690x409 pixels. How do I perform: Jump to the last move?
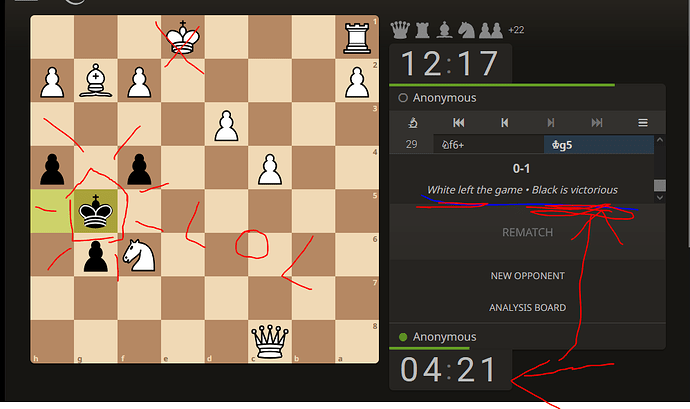tap(597, 122)
